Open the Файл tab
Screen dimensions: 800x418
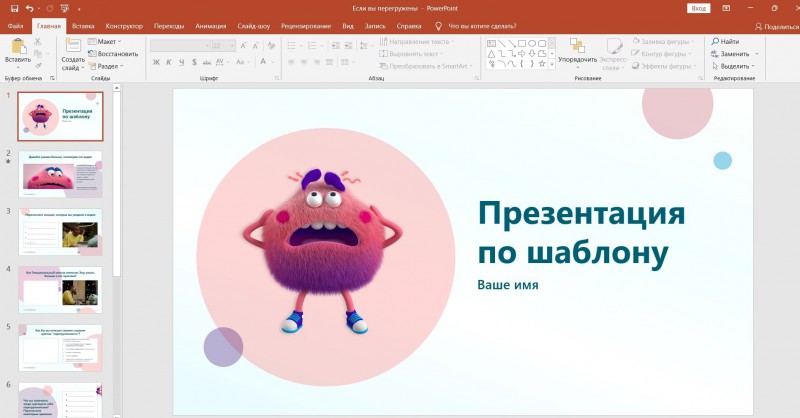click(x=15, y=26)
